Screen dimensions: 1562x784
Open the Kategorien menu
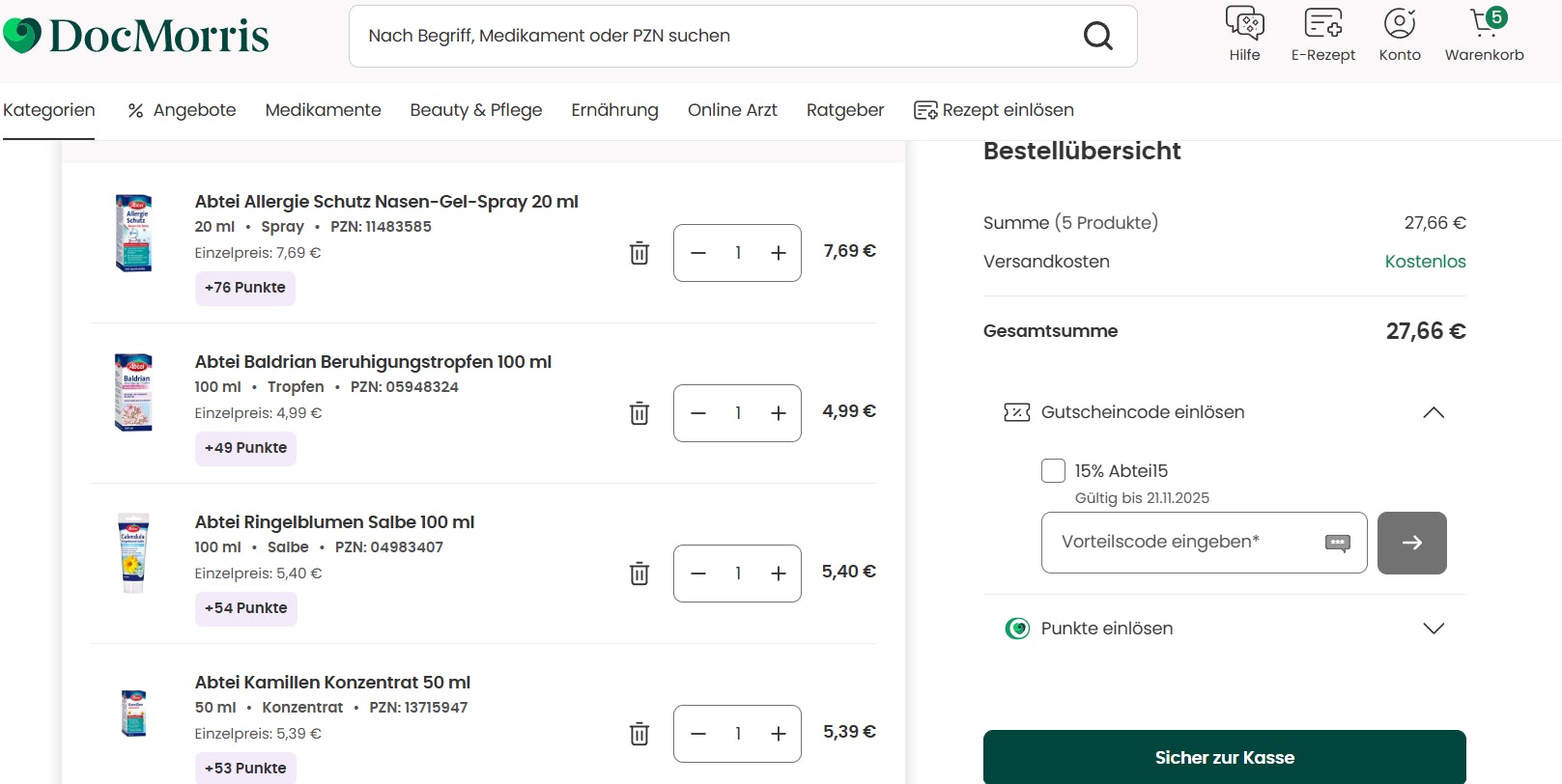(48, 110)
